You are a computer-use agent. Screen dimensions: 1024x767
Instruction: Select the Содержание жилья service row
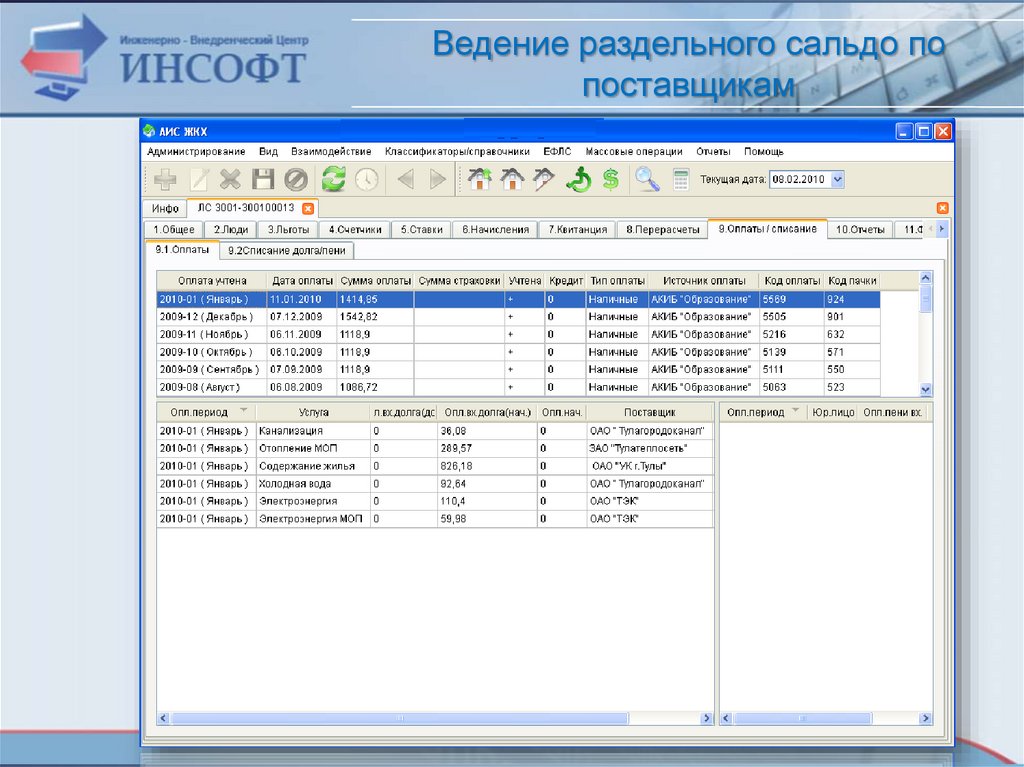pyautogui.click(x=435, y=466)
